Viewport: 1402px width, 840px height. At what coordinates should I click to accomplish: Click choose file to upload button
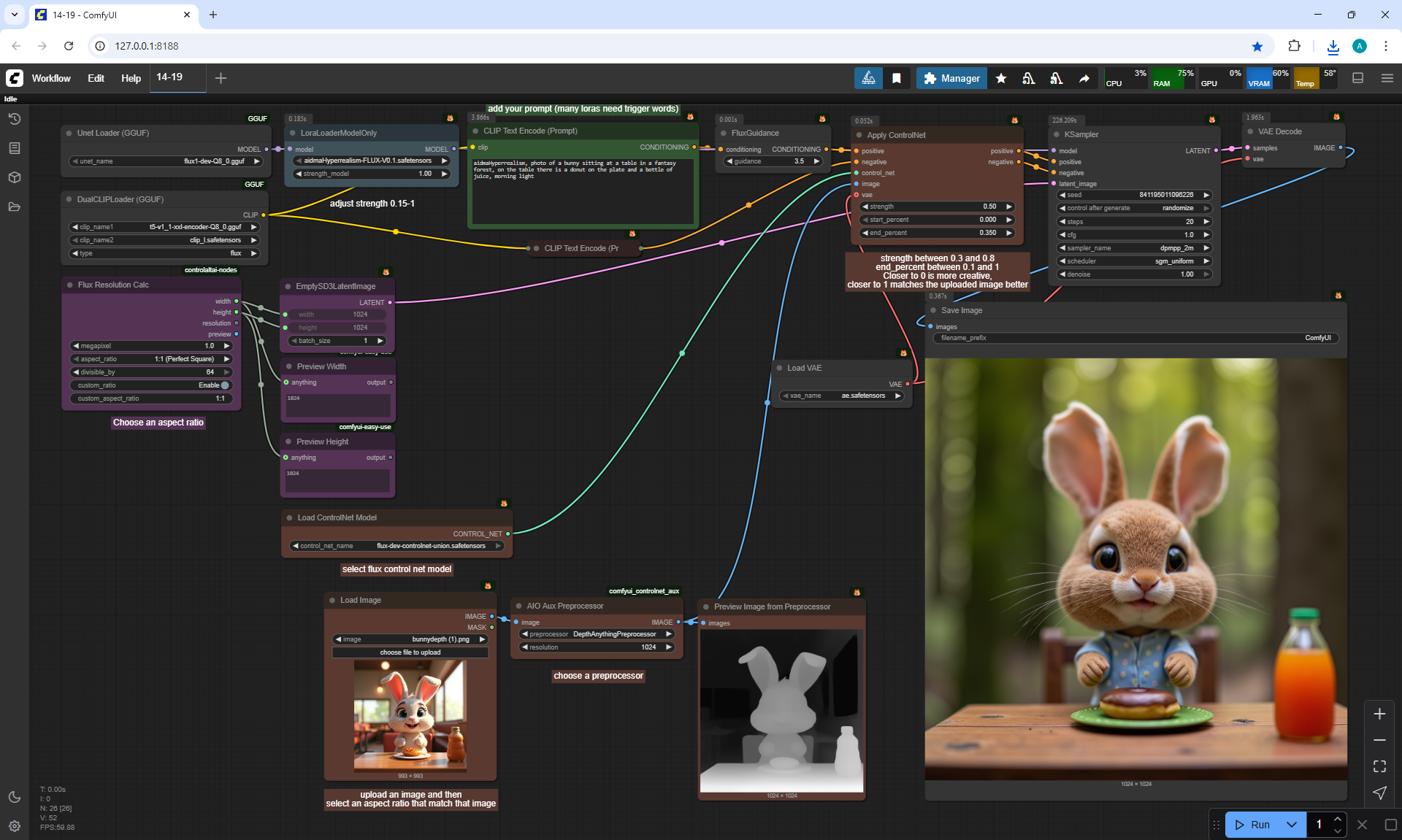click(410, 652)
